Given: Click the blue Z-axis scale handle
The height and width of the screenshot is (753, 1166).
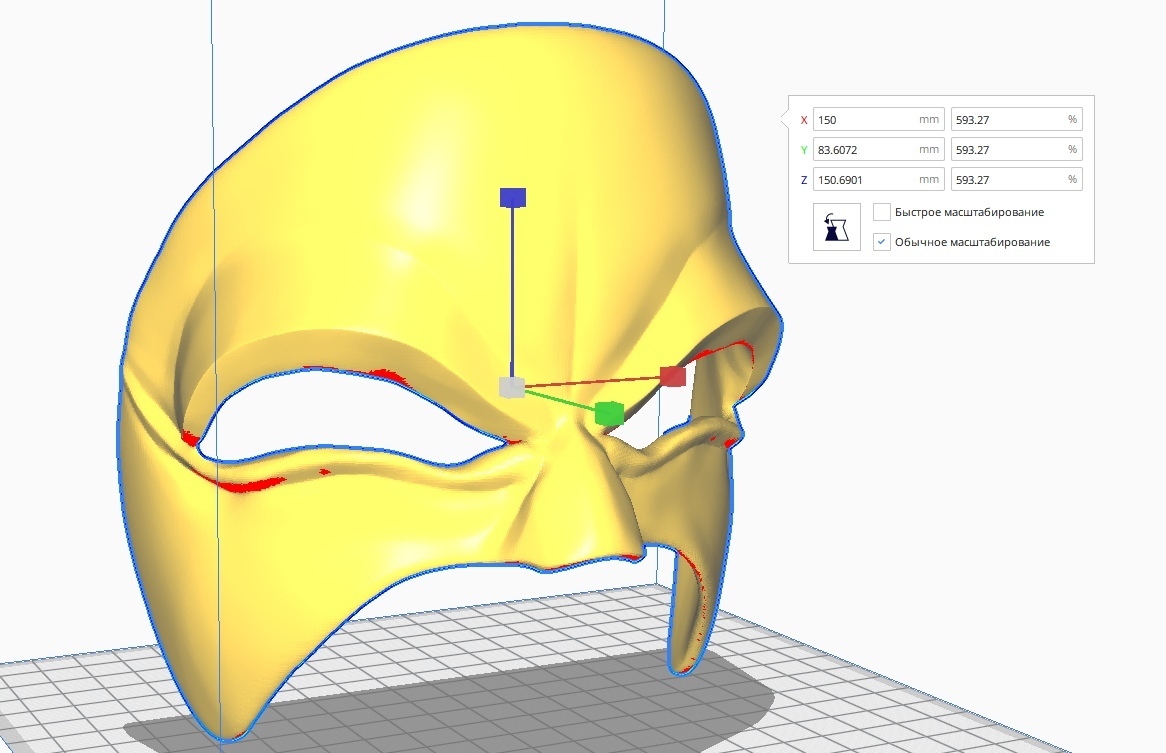Looking at the screenshot, I should point(512,197).
